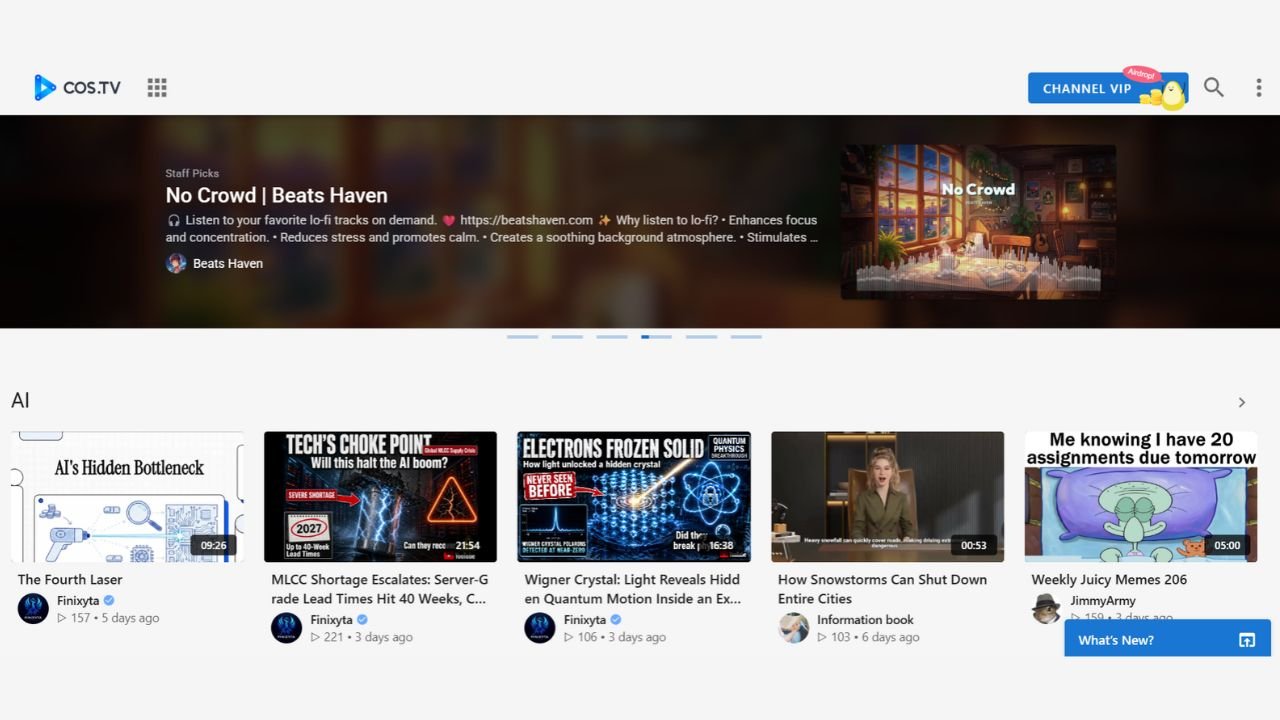The height and width of the screenshot is (720, 1280).
Task: Open How Snowstorms Can Shut Down title
Action: [x=883, y=589]
